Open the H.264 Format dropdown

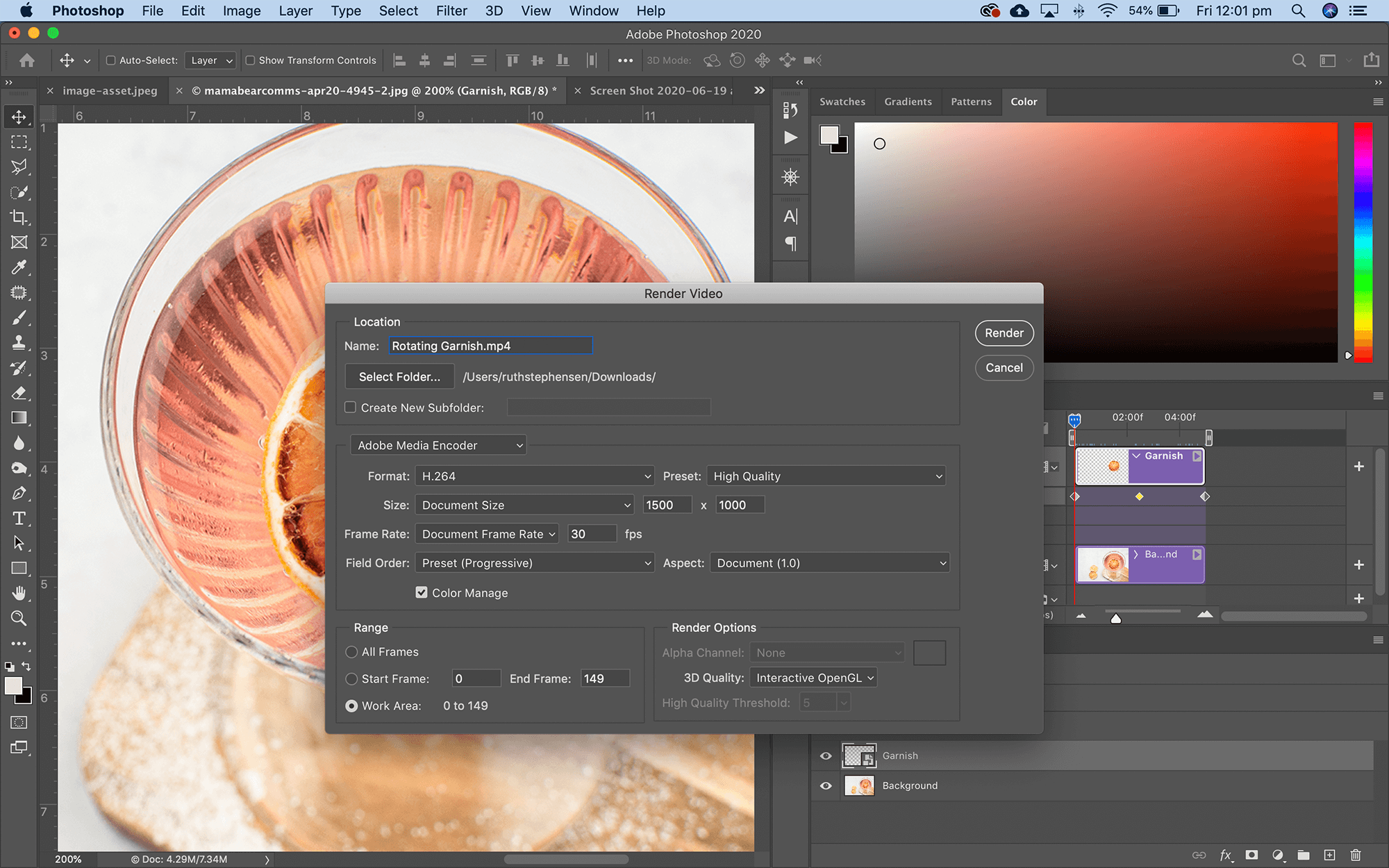click(x=535, y=476)
